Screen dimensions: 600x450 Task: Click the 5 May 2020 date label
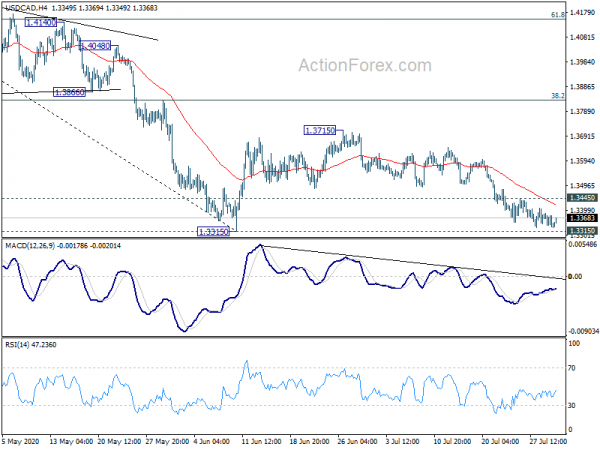coord(20,442)
